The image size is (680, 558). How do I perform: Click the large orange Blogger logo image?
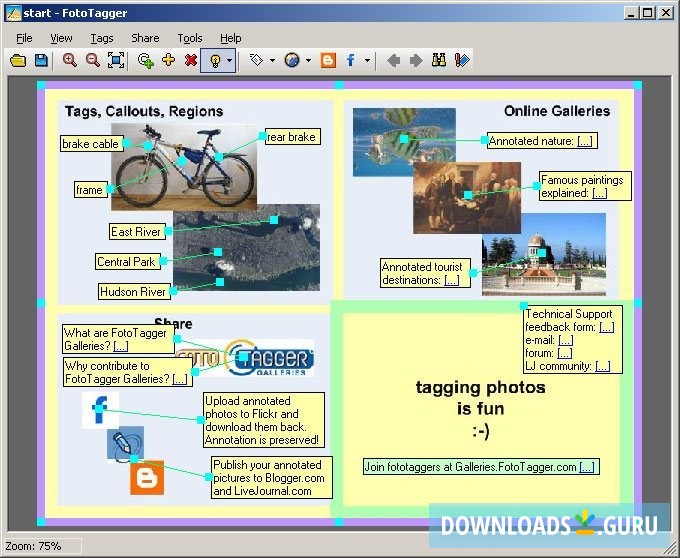pos(147,477)
